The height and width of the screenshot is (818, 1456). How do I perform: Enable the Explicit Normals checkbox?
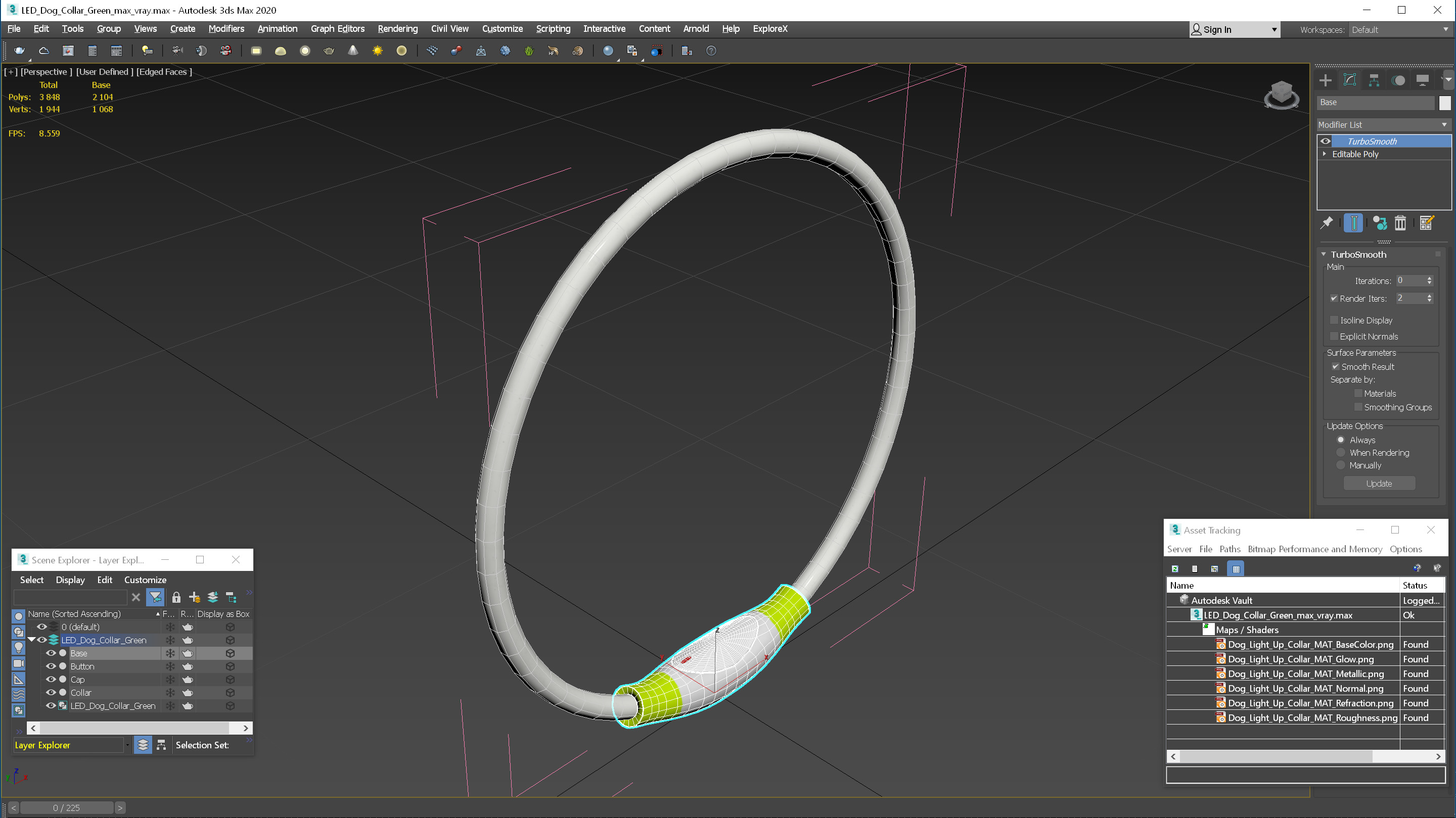coord(1335,336)
